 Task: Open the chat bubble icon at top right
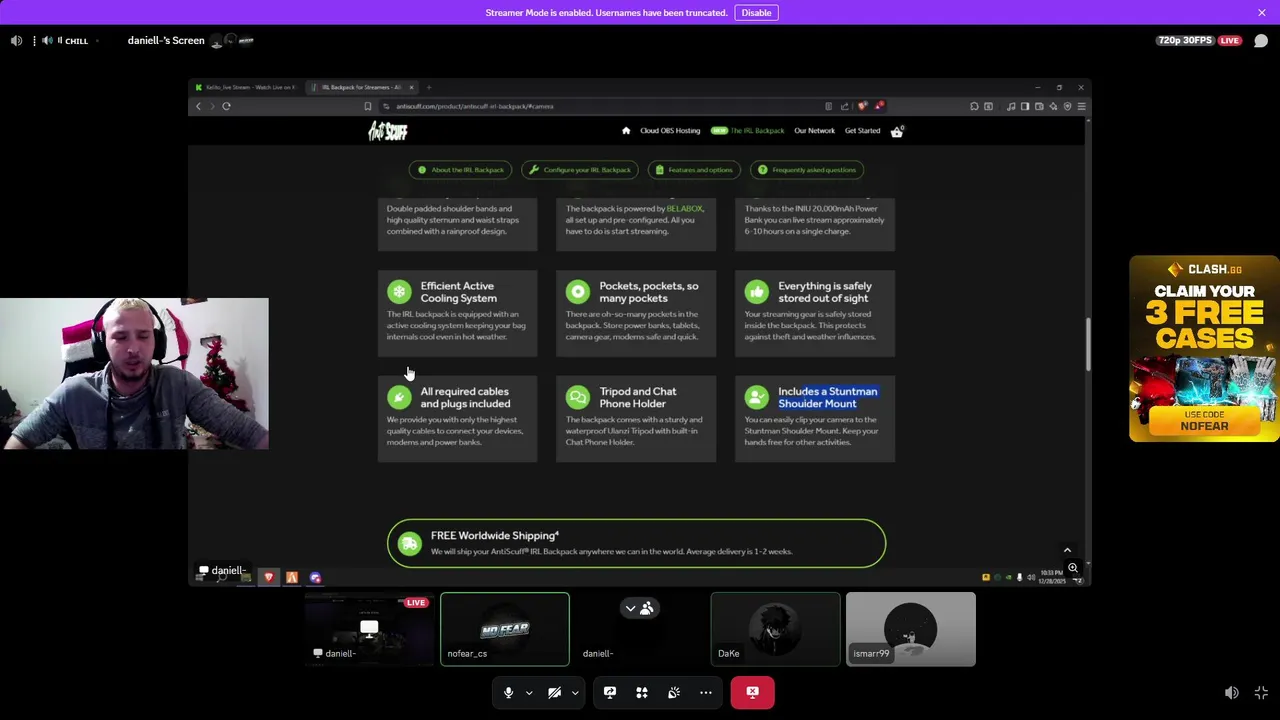pos(1261,41)
